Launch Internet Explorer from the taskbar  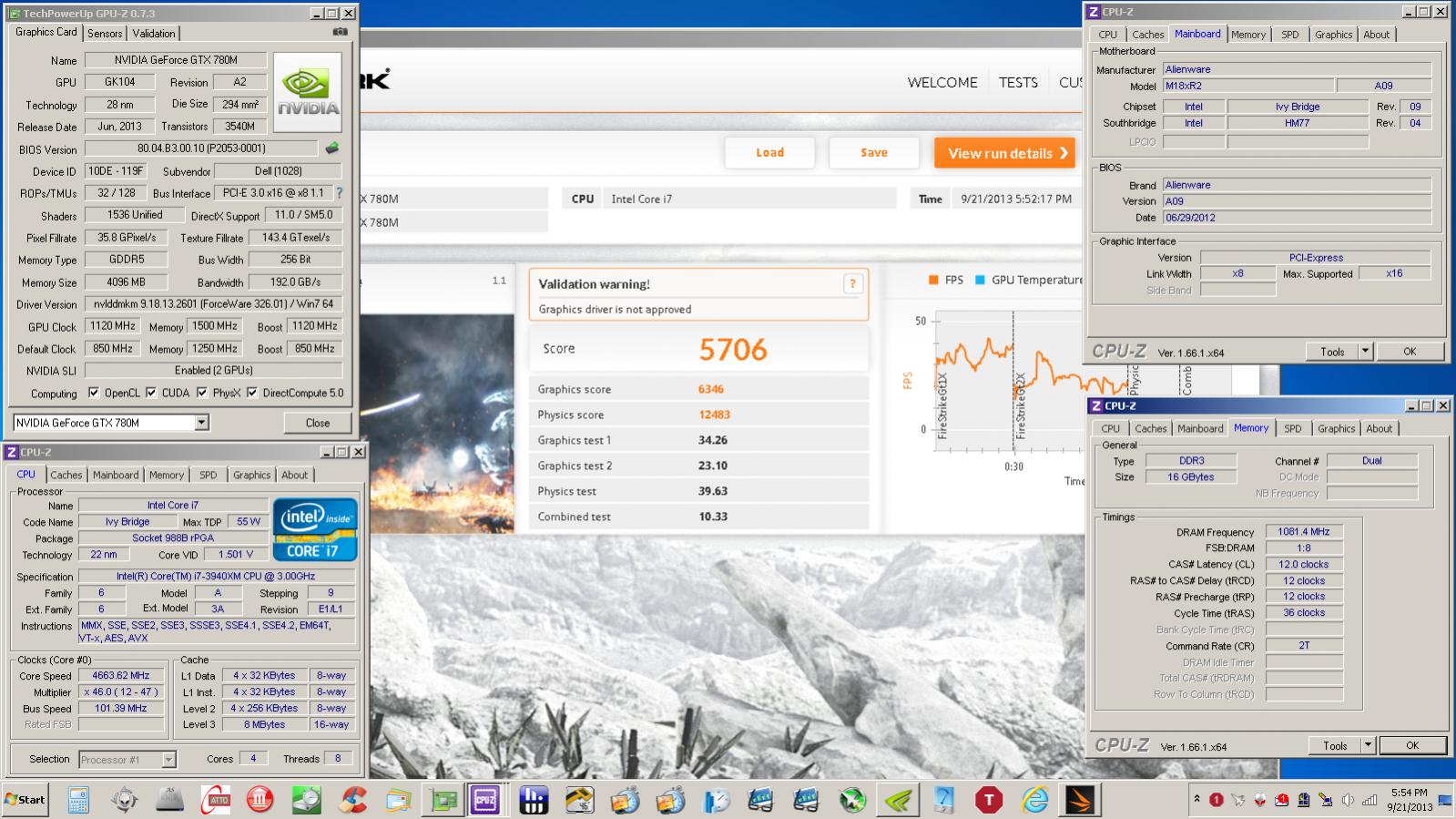pyautogui.click(x=1034, y=800)
